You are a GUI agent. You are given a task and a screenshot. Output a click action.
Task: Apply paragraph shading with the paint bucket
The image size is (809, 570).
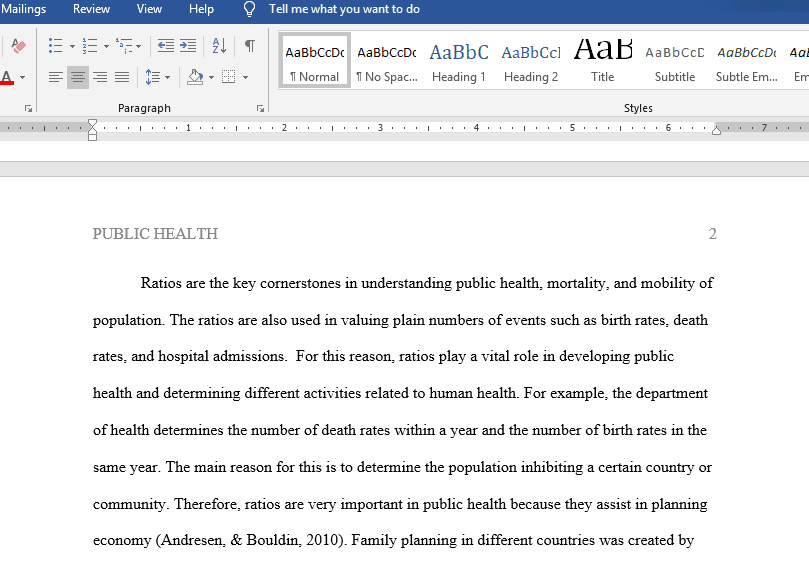pos(195,77)
